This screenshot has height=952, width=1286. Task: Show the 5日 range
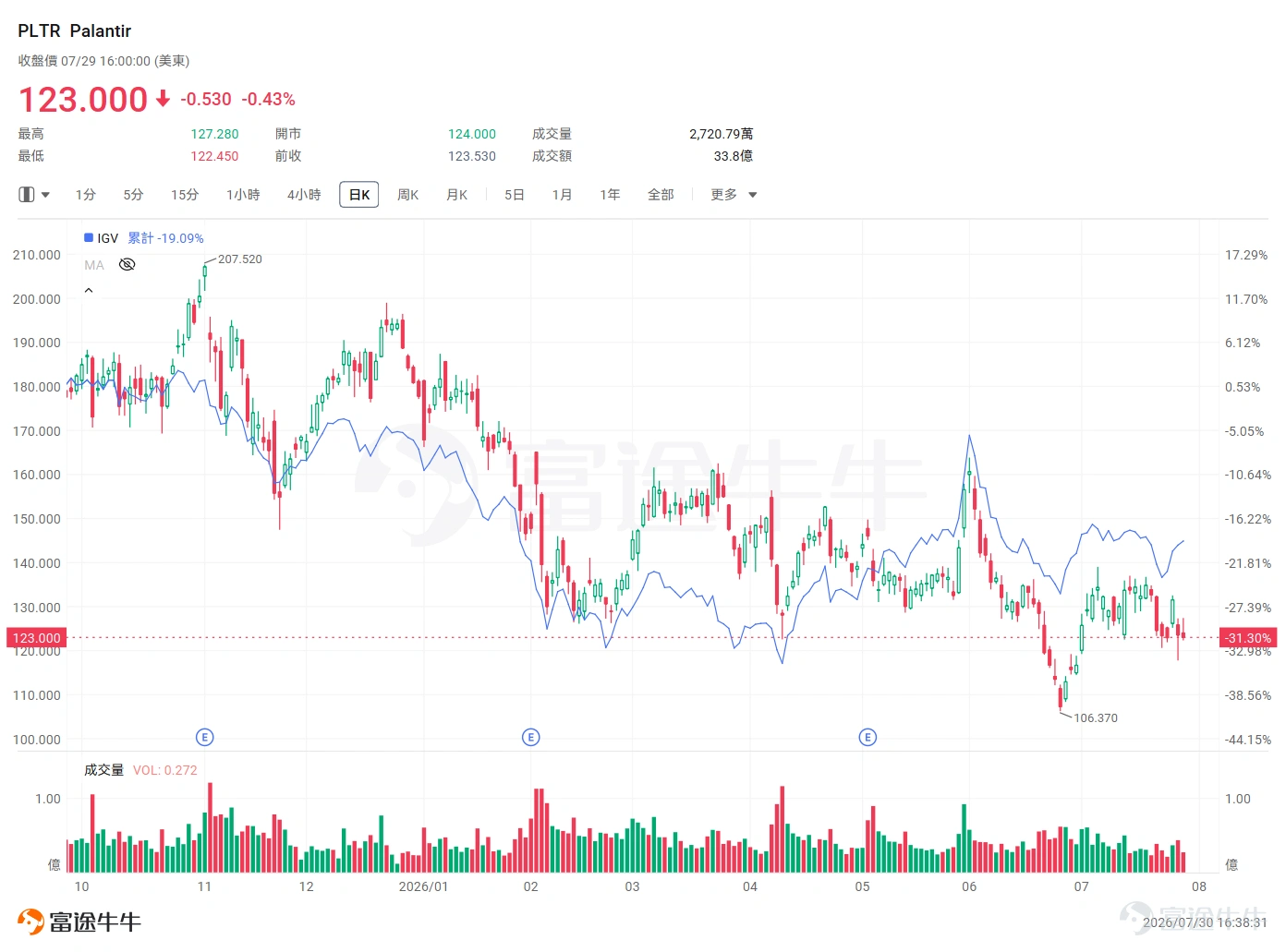(515, 195)
